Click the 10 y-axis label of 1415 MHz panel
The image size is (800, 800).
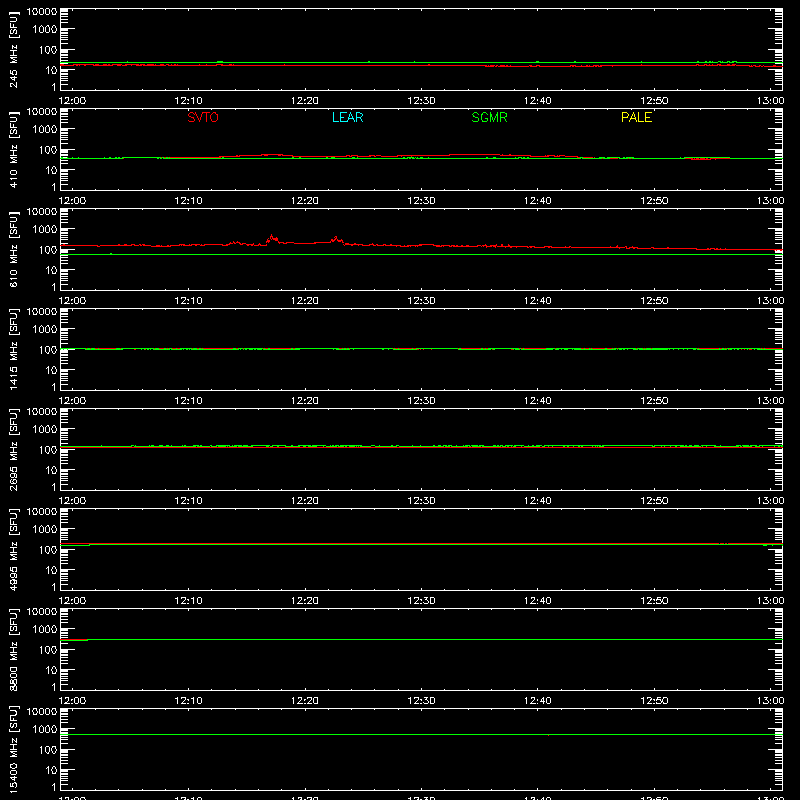(x=51, y=370)
